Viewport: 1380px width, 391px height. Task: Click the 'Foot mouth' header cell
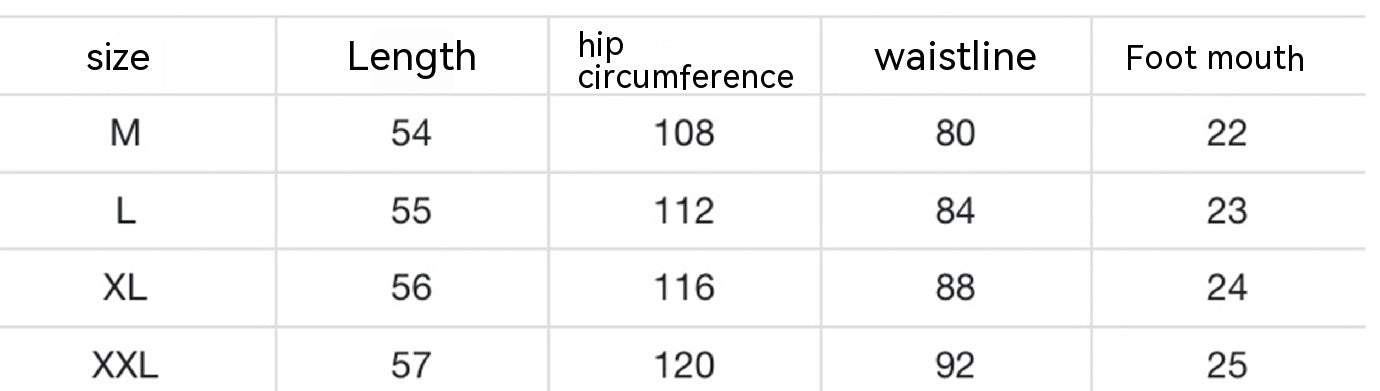pos(1215,58)
